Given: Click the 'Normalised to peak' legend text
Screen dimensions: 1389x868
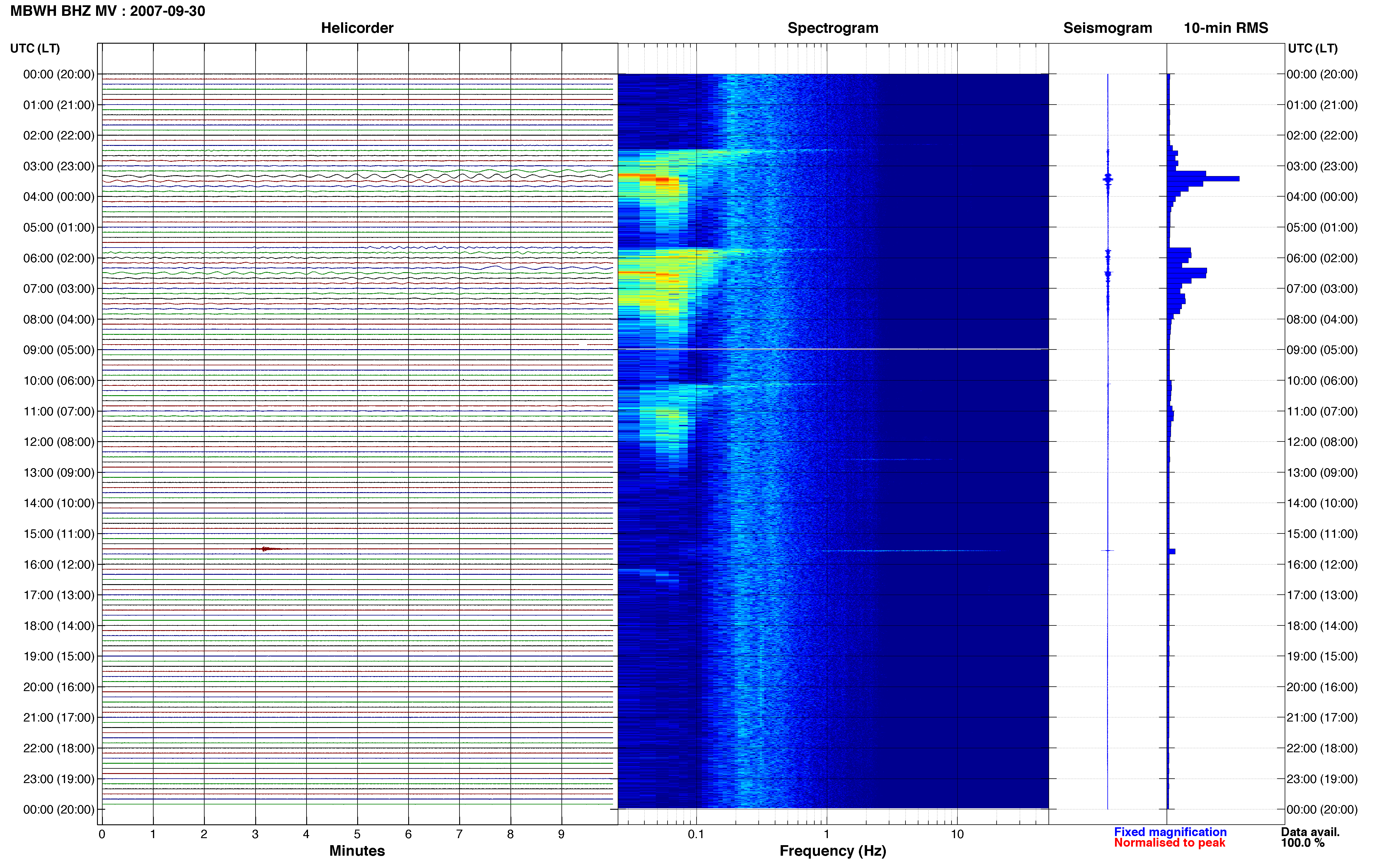Looking at the screenshot, I should [1170, 843].
